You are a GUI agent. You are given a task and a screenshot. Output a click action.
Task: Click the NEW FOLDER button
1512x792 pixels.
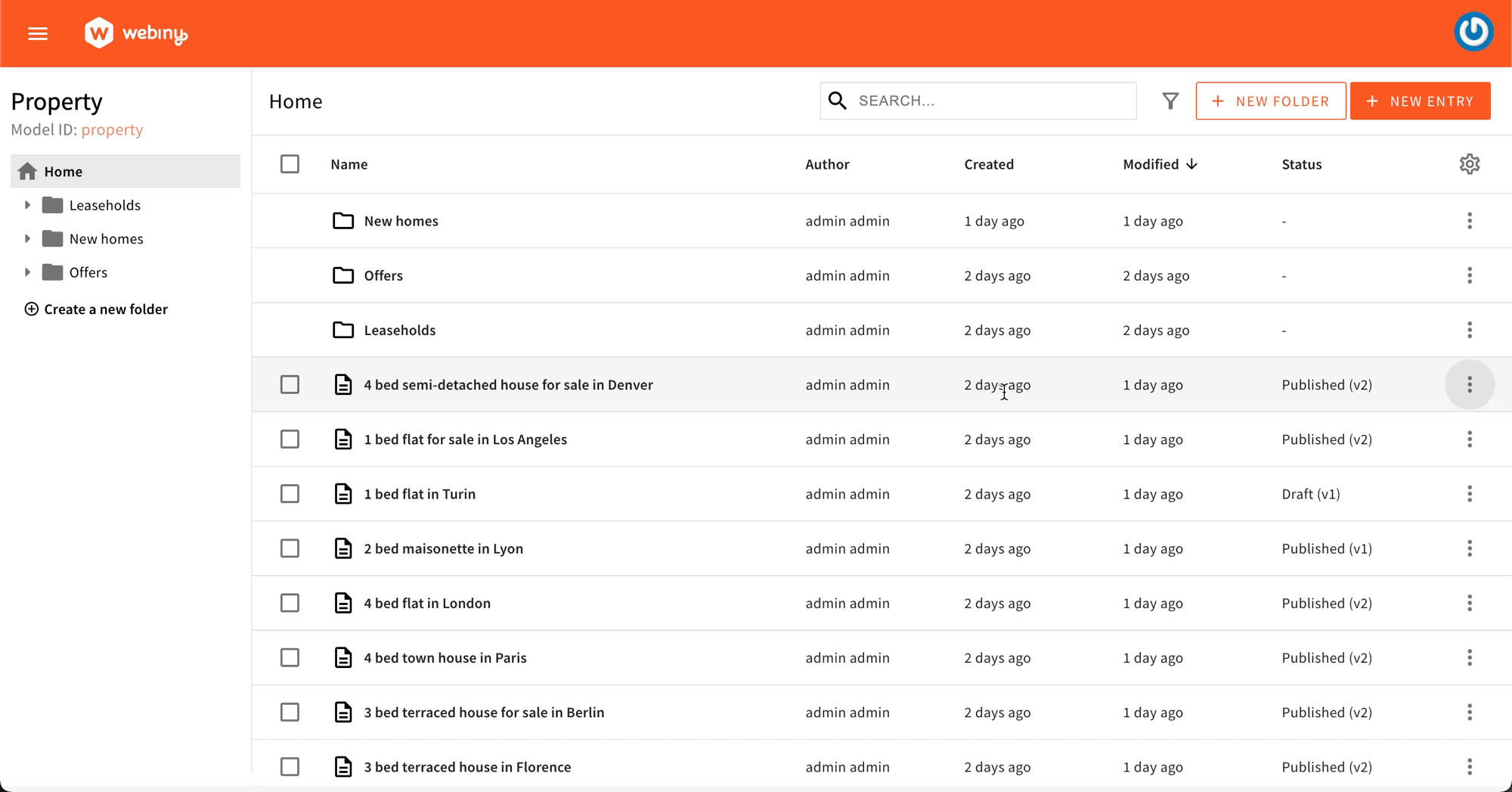pyautogui.click(x=1270, y=101)
